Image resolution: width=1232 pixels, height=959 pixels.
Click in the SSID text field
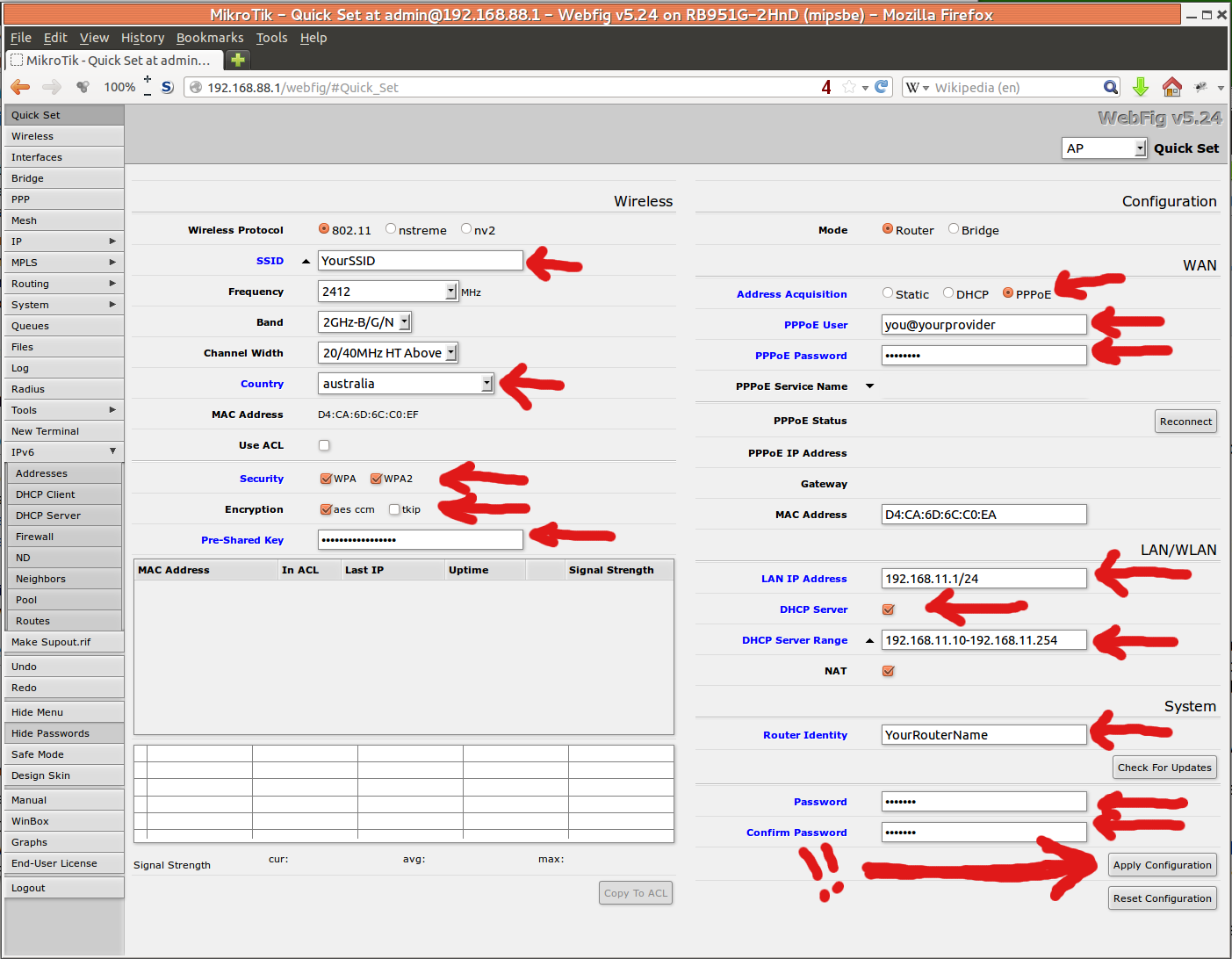click(x=421, y=261)
